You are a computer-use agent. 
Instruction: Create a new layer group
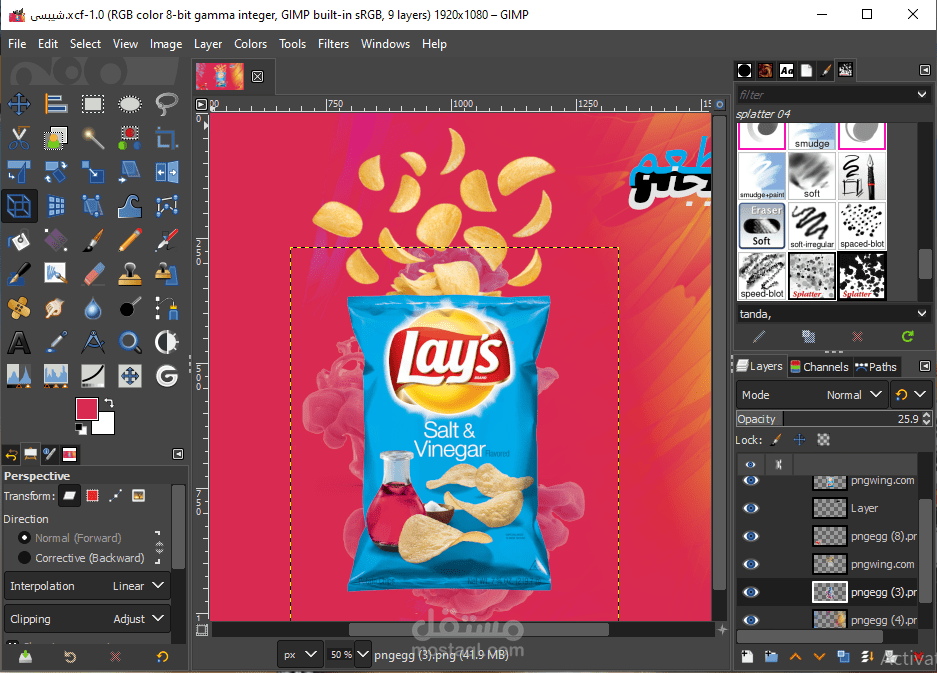coord(771,657)
